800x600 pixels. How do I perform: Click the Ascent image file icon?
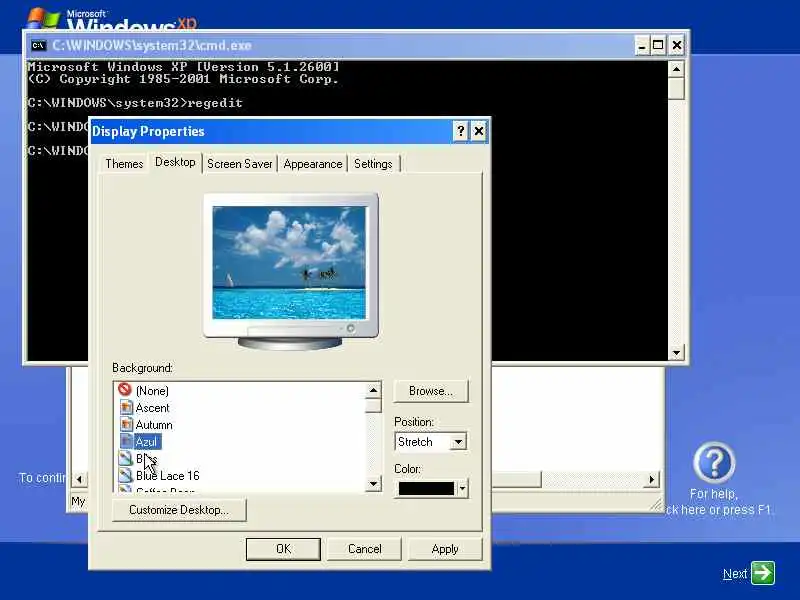click(x=126, y=408)
